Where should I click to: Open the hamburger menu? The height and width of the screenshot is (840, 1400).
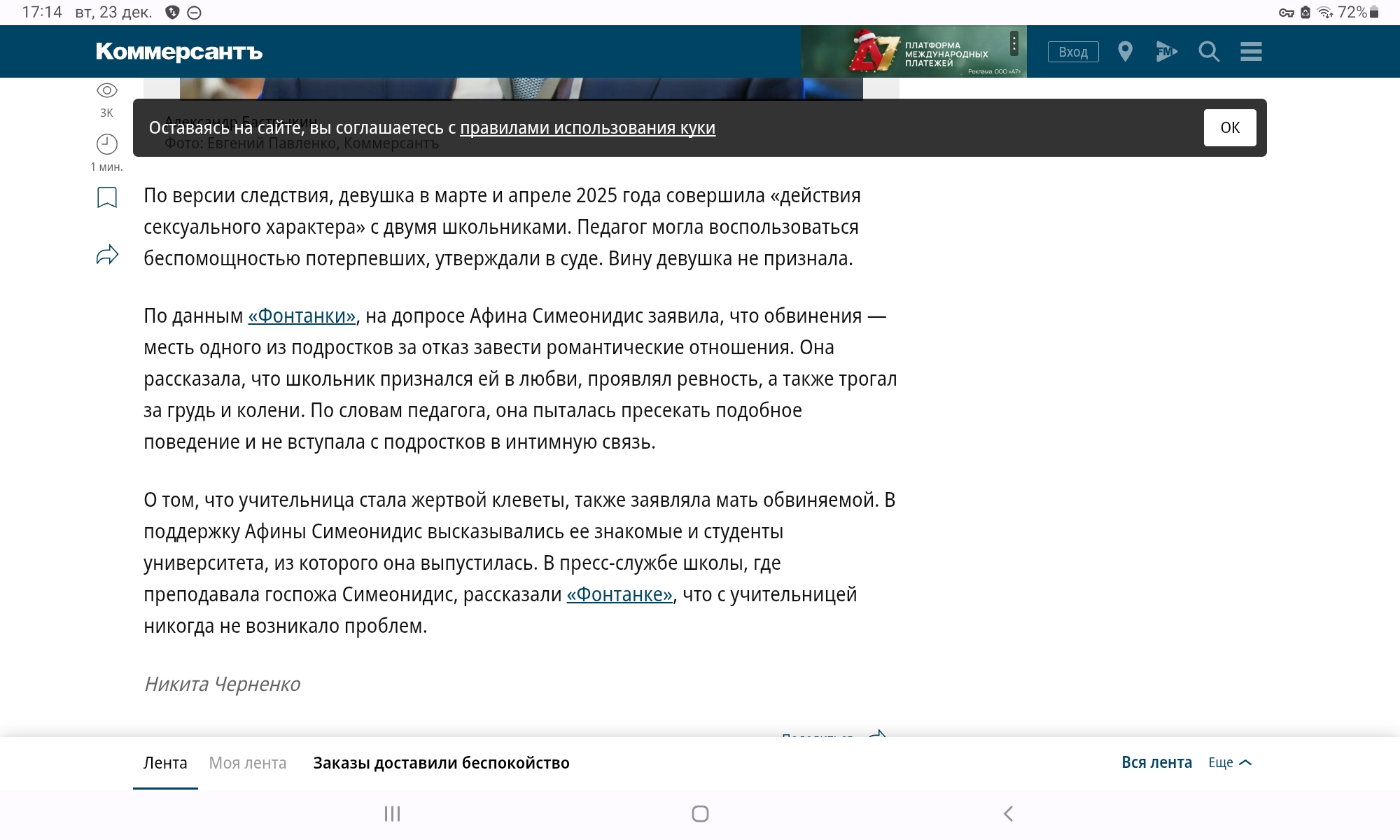[x=1251, y=52]
